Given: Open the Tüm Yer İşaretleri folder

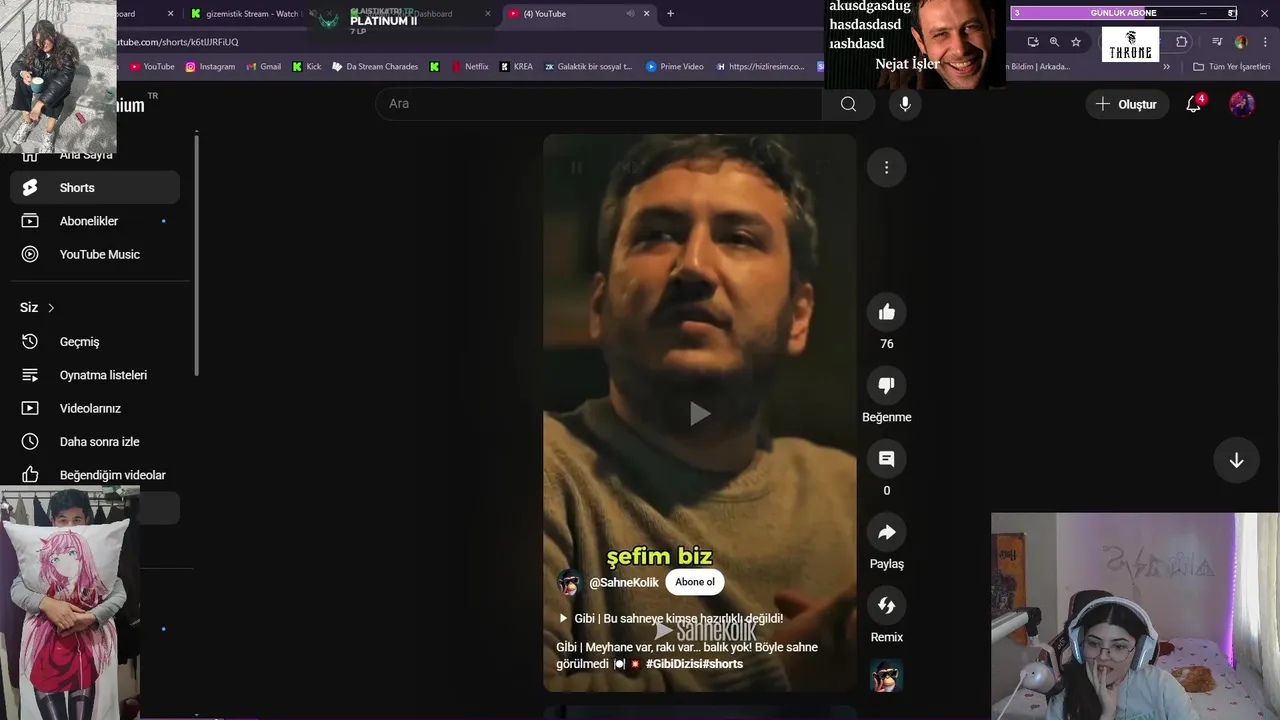Looking at the screenshot, I should tap(1231, 67).
